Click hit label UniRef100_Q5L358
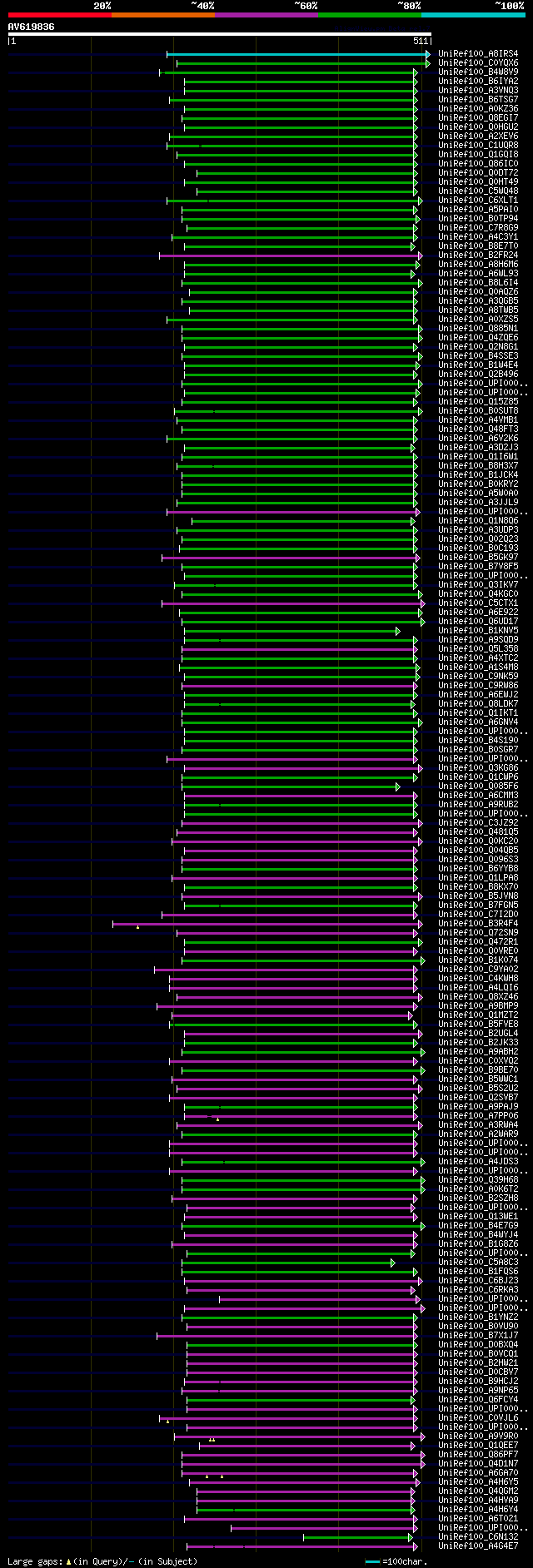The image size is (533, 1568). (x=478, y=649)
